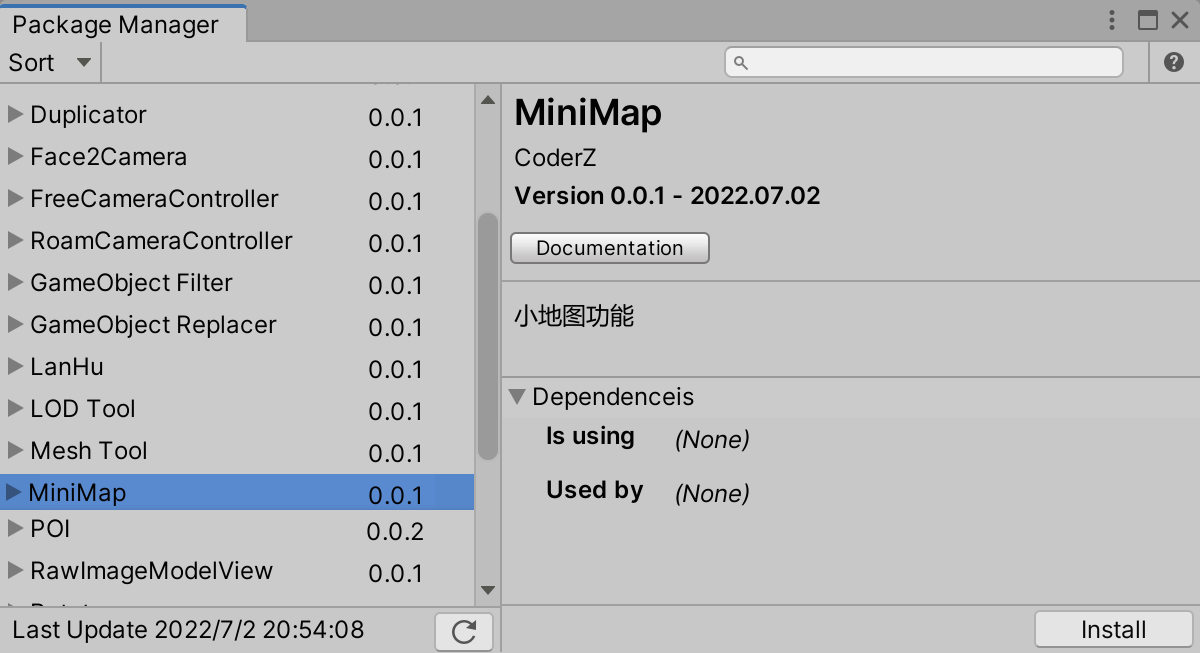1200x653 pixels.
Task: Refresh the package list
Action: (x=463, y=631)
